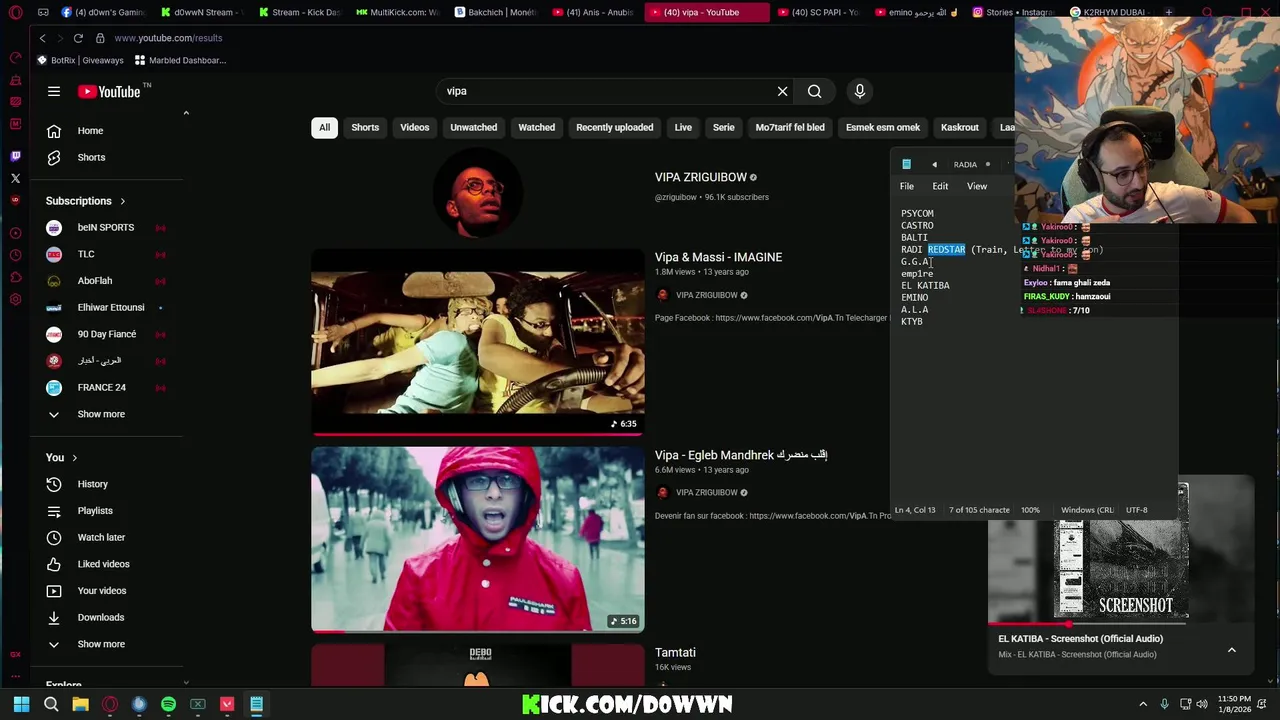Click browser back arrow
1280x720 pixels.
pyautogui.click(x=42, y=38)
